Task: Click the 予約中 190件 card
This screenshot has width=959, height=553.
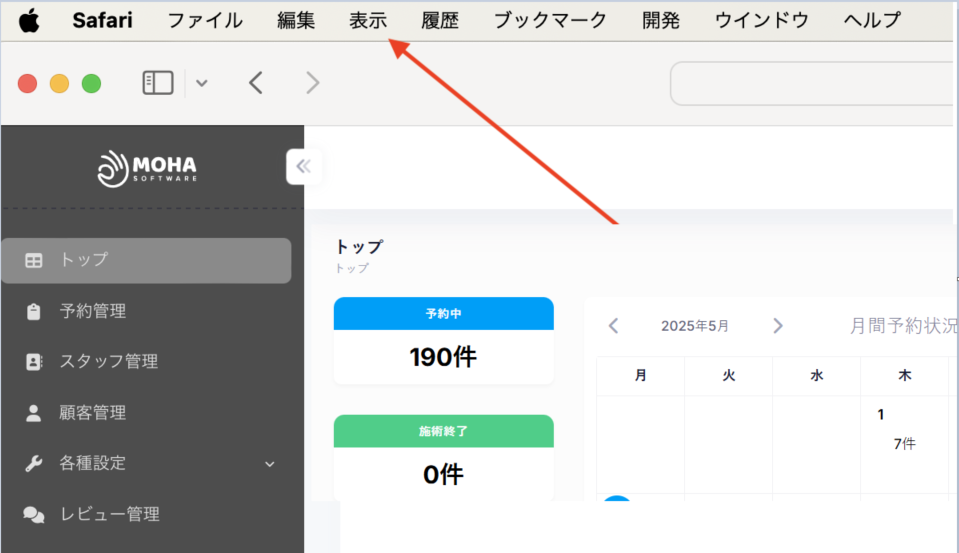Action: [443, 341]
